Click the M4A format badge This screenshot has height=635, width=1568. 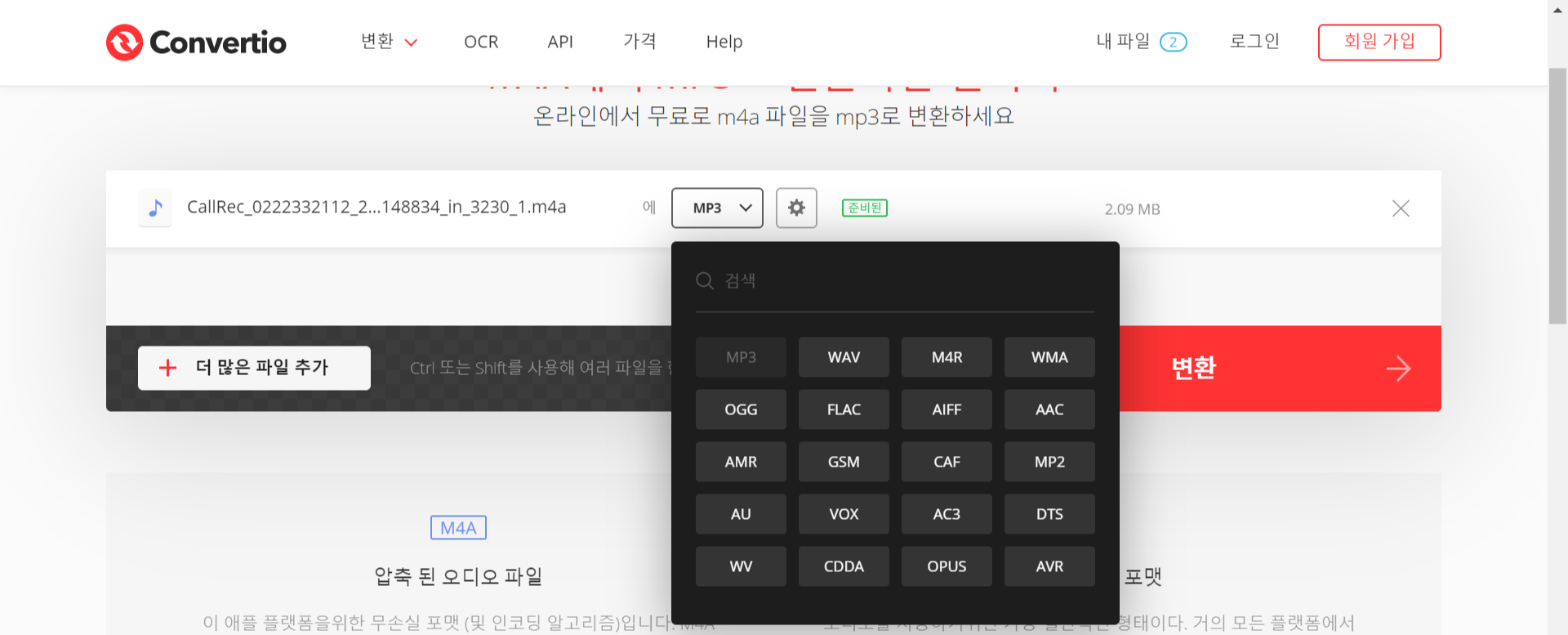(x=458, y=528)
